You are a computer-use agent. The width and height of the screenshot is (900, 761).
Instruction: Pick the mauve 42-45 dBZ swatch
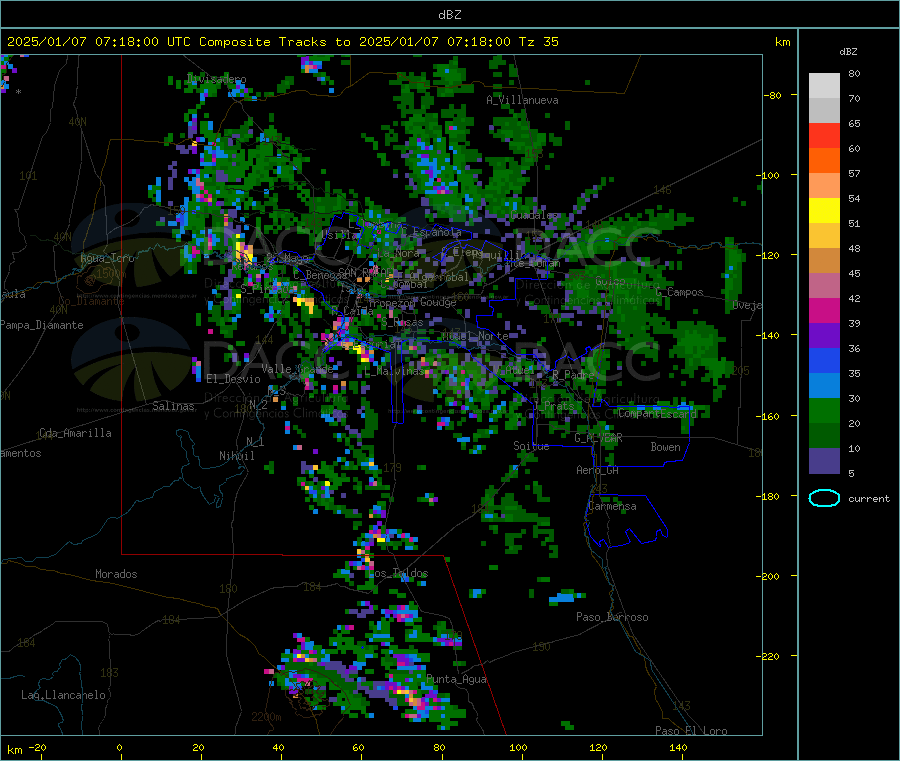pyautogui.click(x=824, y=286)
